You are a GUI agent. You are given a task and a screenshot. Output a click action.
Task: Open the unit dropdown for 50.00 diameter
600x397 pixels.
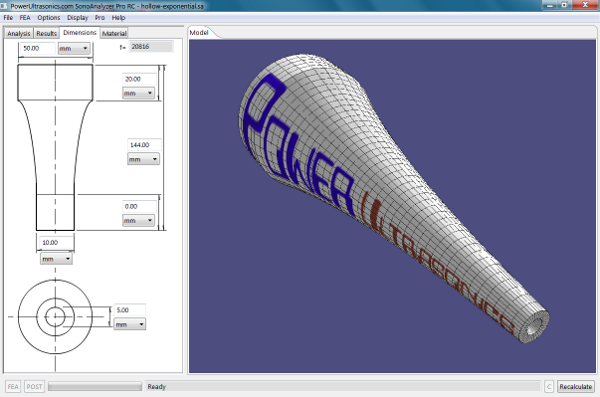74,49
